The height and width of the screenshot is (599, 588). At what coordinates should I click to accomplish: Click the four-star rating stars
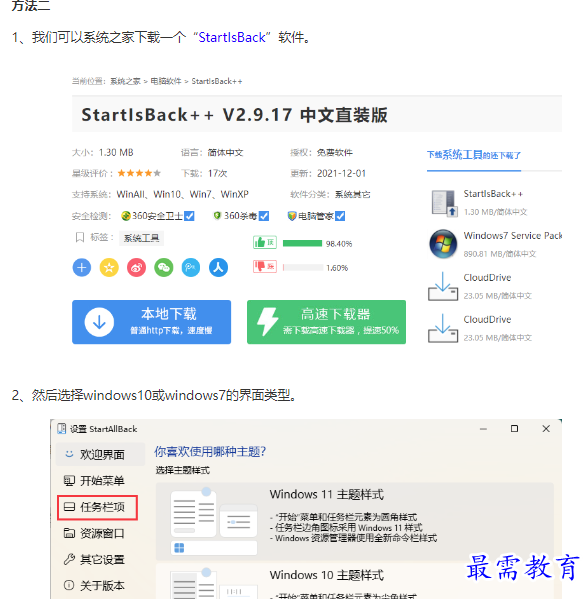[139, 173]
